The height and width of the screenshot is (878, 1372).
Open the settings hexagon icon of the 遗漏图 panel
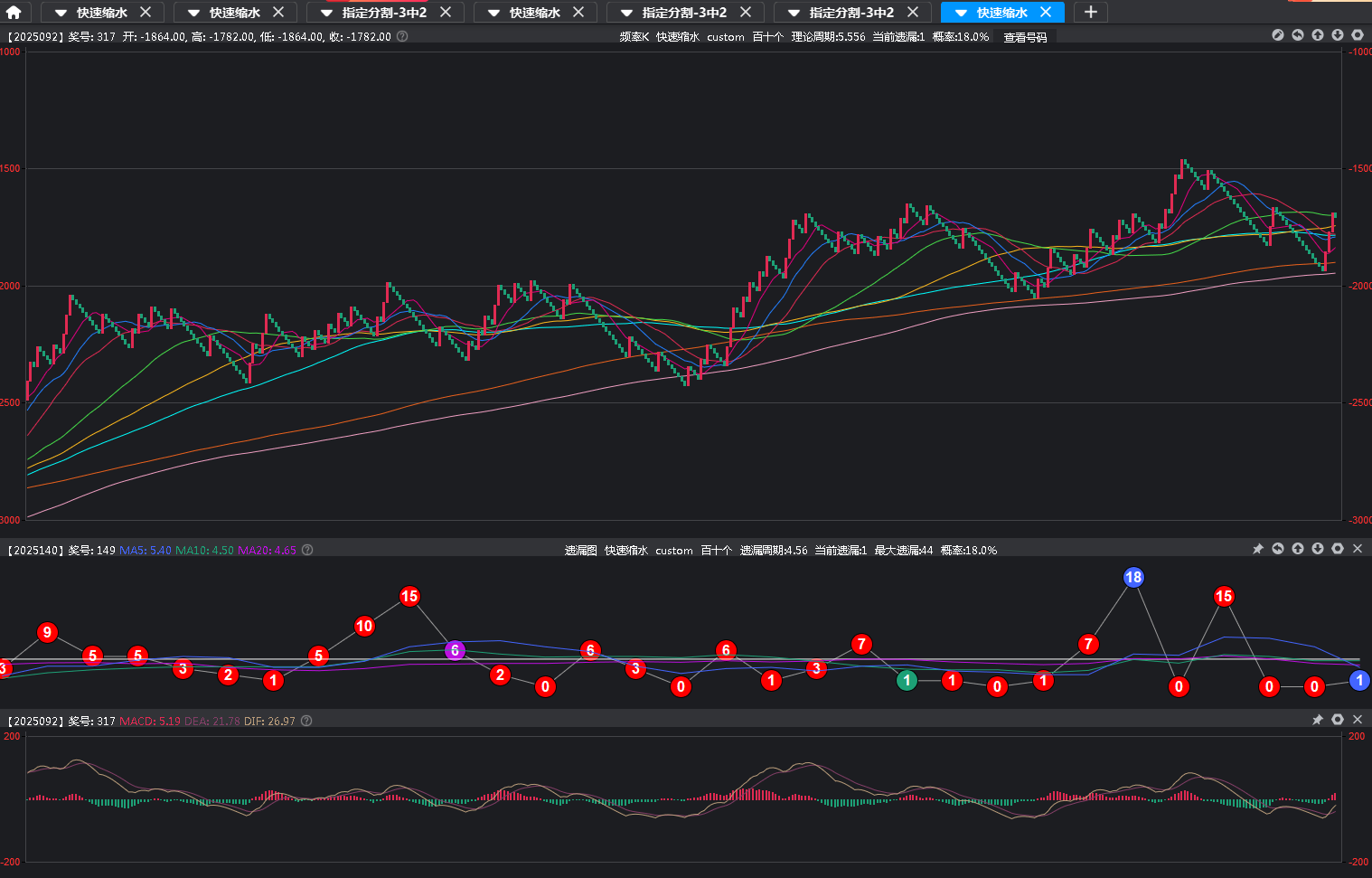tap(1338, 549)
